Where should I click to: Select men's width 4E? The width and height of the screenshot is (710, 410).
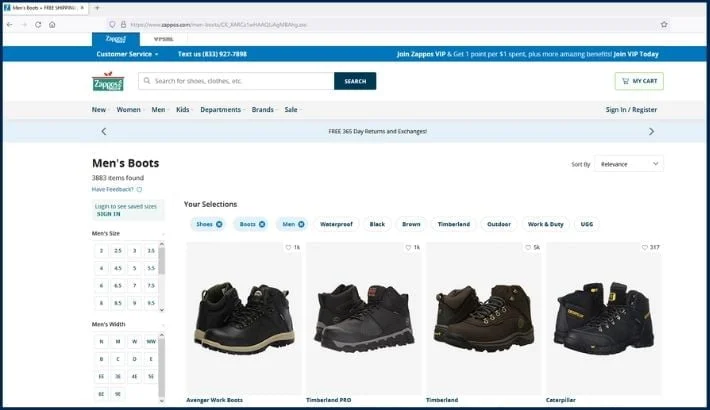point(134,376)
